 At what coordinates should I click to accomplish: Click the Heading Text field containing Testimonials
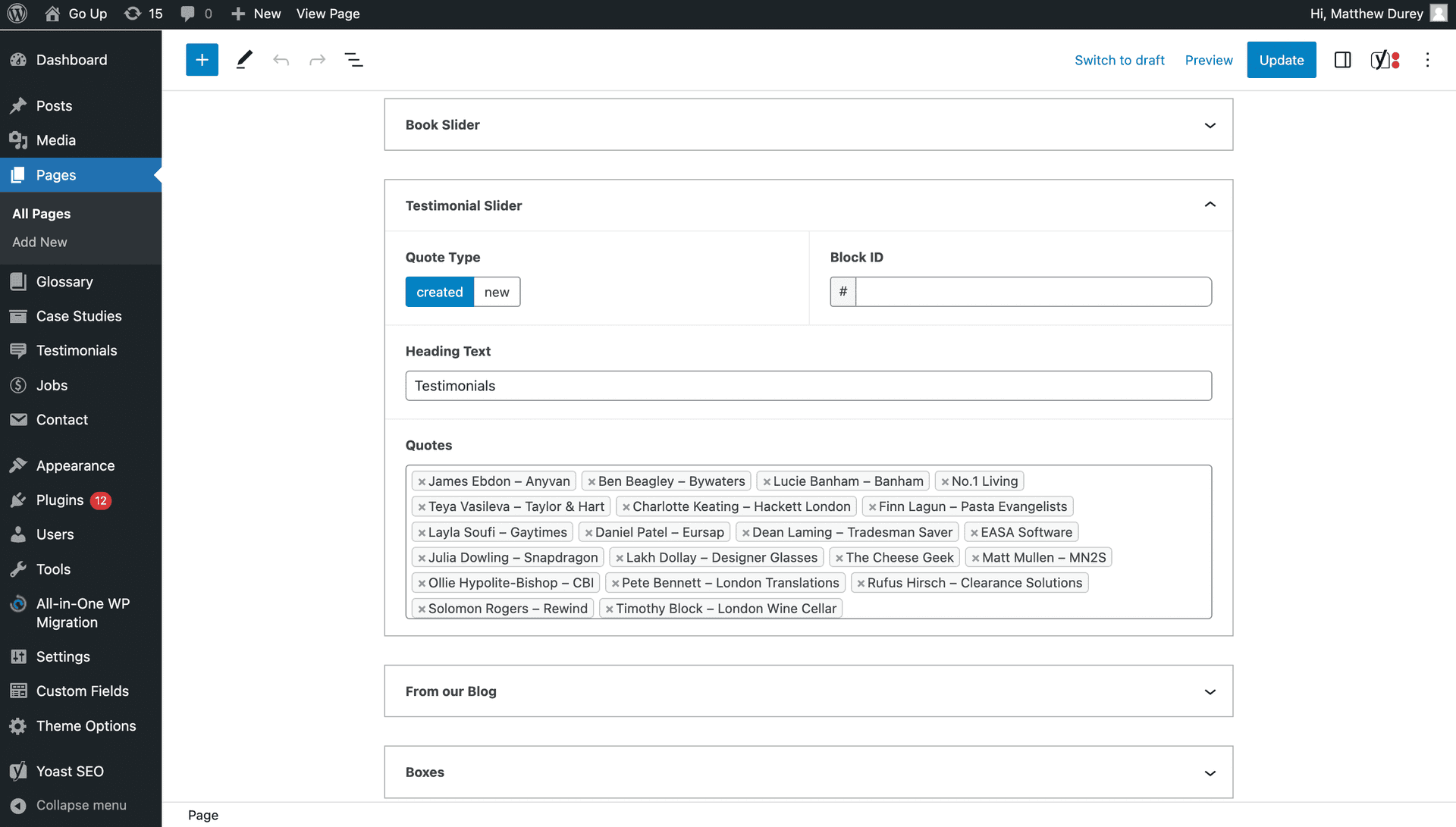808,386
